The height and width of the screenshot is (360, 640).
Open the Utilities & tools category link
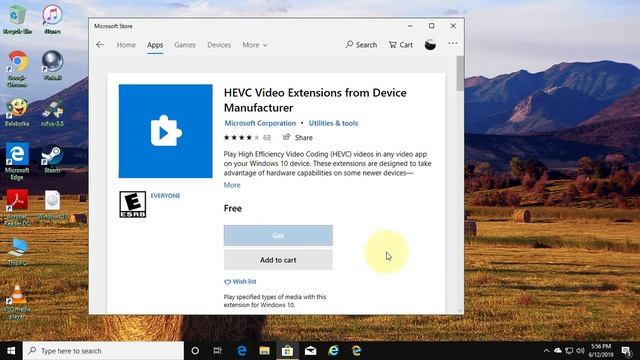pos(333,123)
